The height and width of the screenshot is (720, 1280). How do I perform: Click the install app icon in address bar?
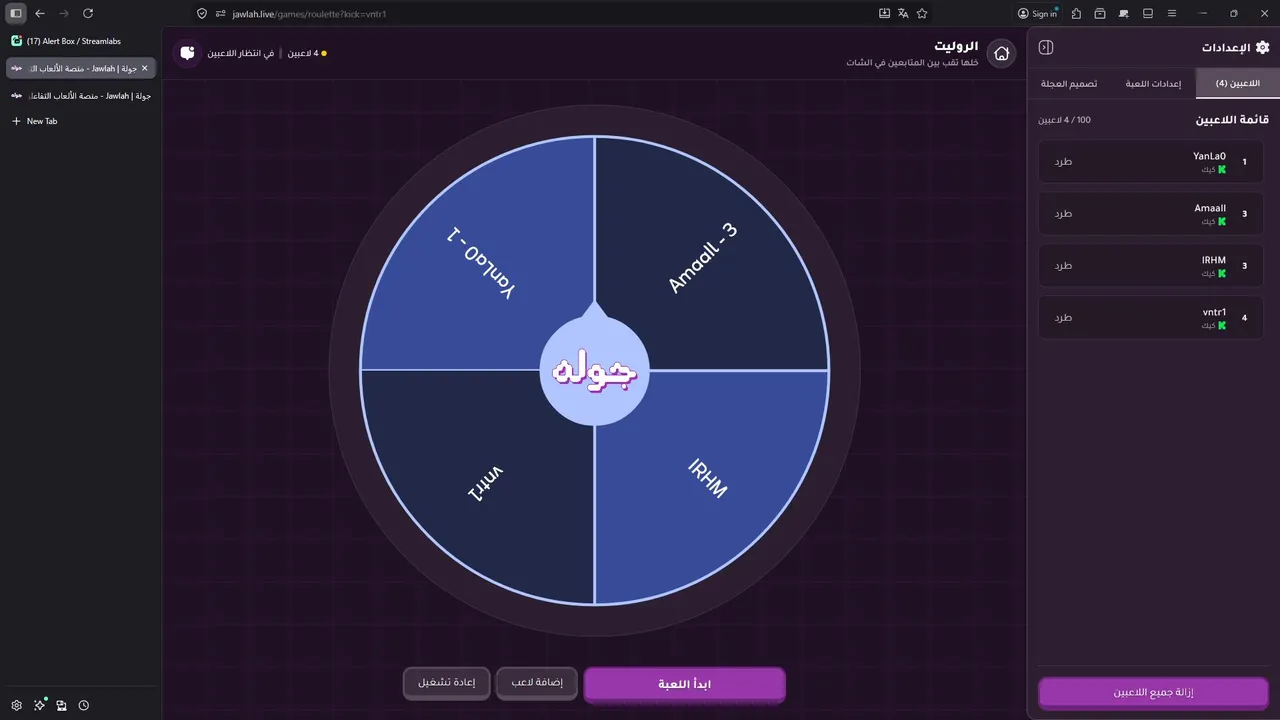point(884,13)
